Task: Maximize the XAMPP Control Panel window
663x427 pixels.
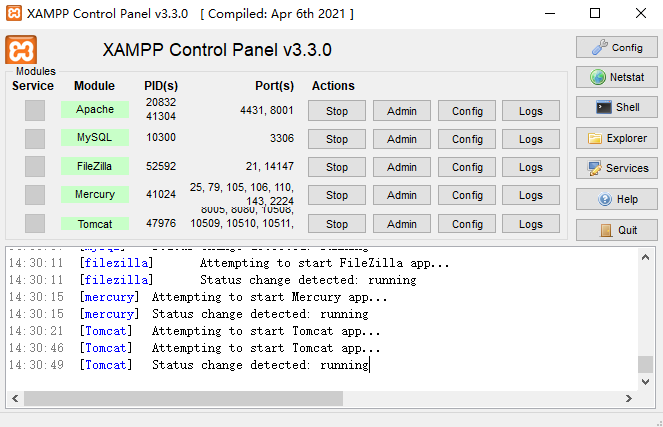Action: coord(595,14)
